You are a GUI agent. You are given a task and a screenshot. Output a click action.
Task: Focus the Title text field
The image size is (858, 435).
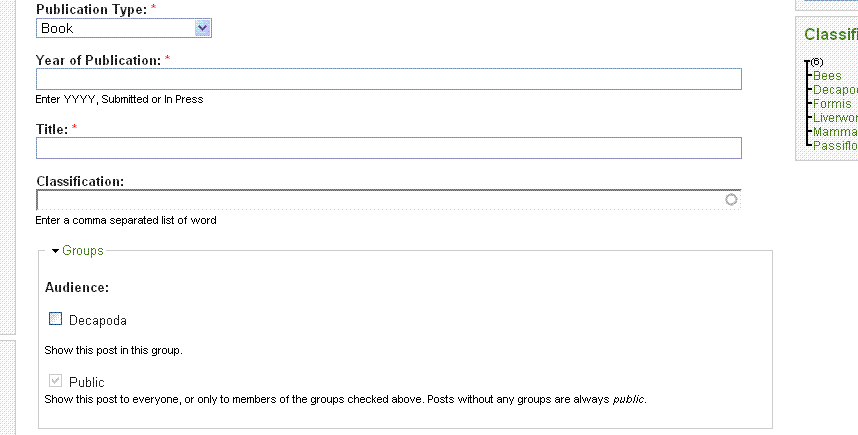[x=389, y=148]
